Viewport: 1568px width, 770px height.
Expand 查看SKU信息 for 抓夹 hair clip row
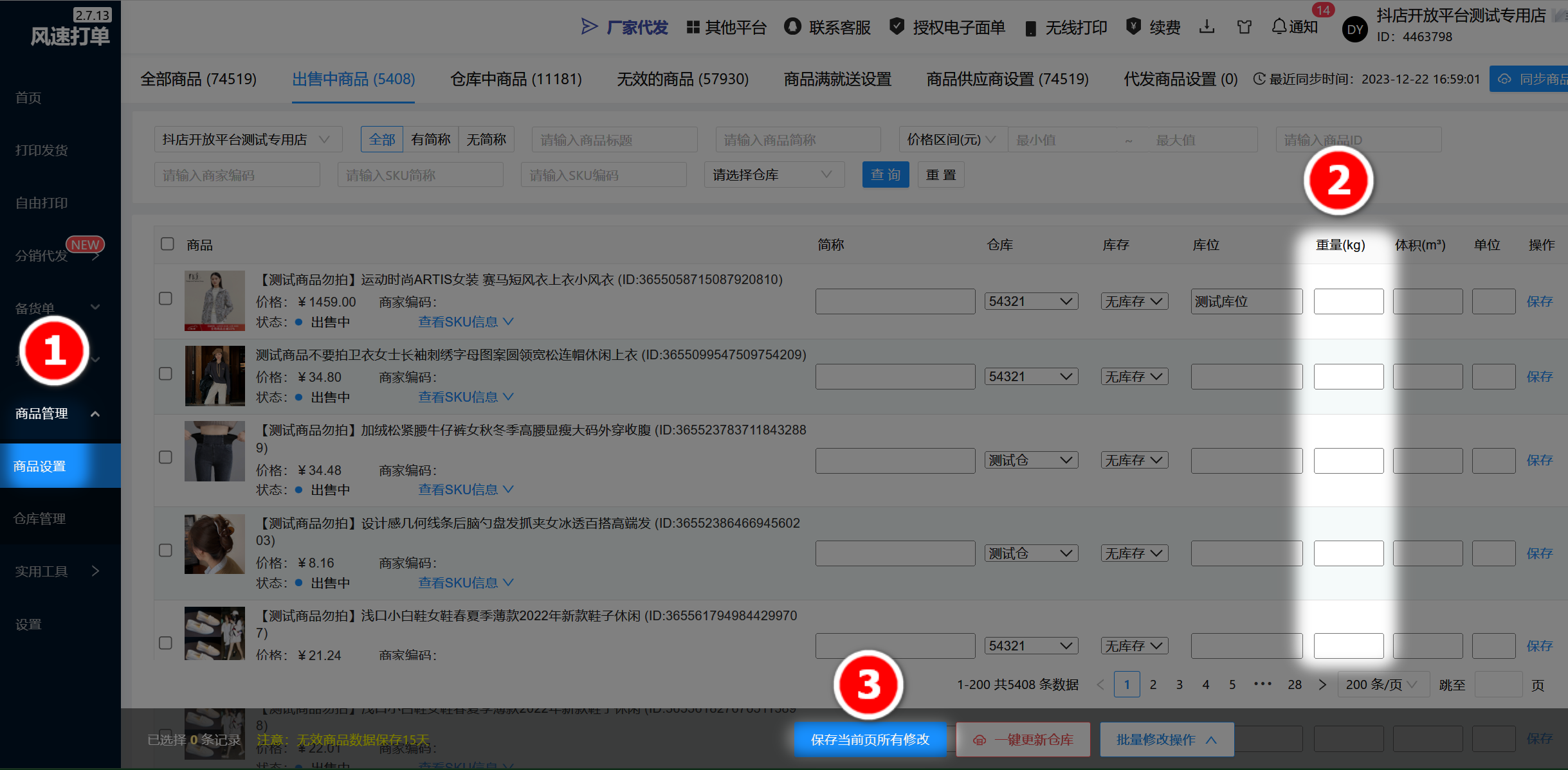coord(466,582)
